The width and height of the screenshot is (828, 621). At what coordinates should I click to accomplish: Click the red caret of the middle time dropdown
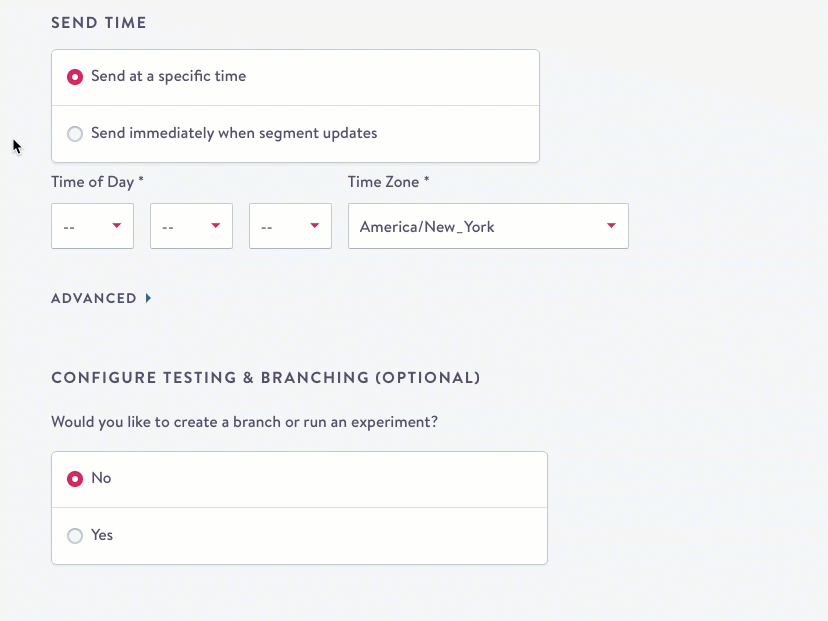coord(216,226)
